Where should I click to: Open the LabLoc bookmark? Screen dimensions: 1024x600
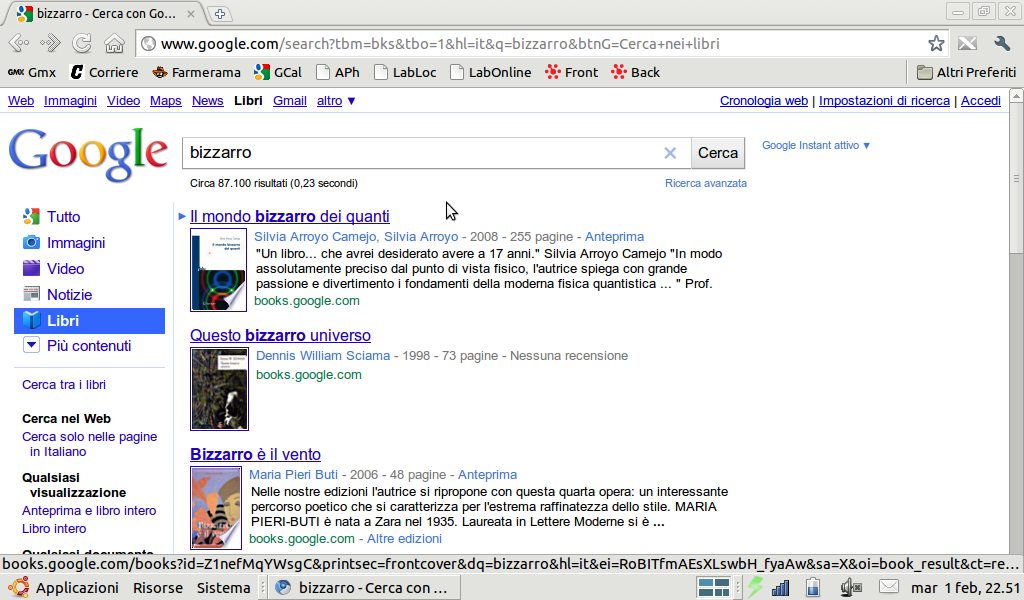tap(405, 72)
